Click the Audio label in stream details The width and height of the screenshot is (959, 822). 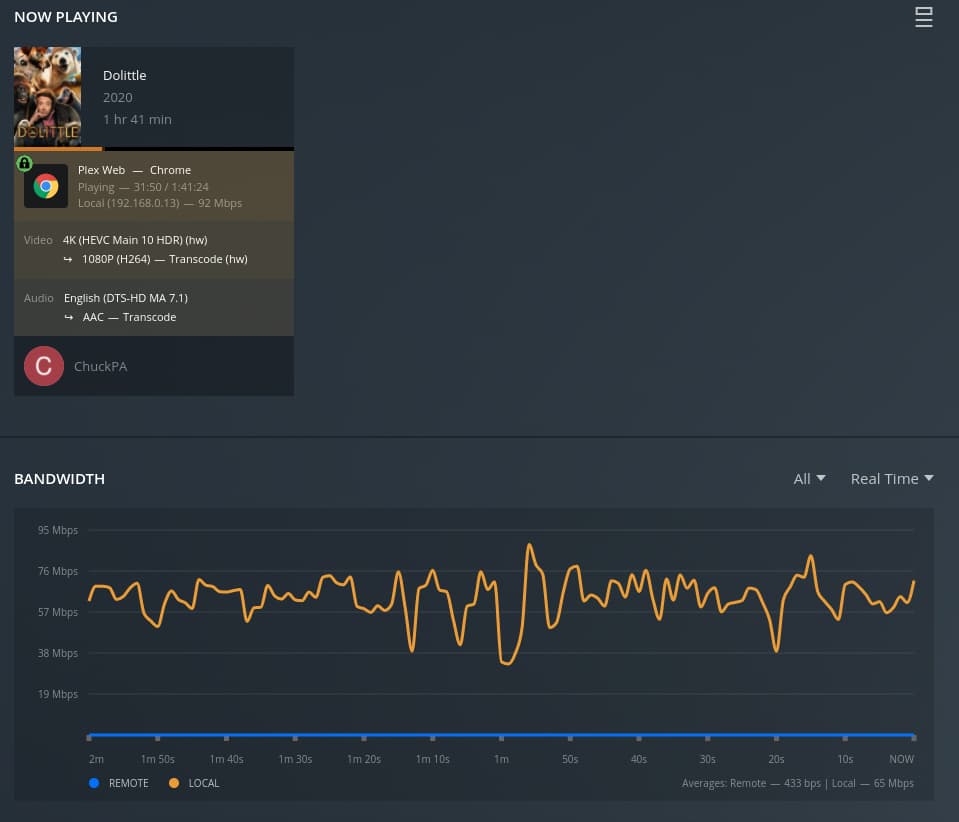pos(39,298)
